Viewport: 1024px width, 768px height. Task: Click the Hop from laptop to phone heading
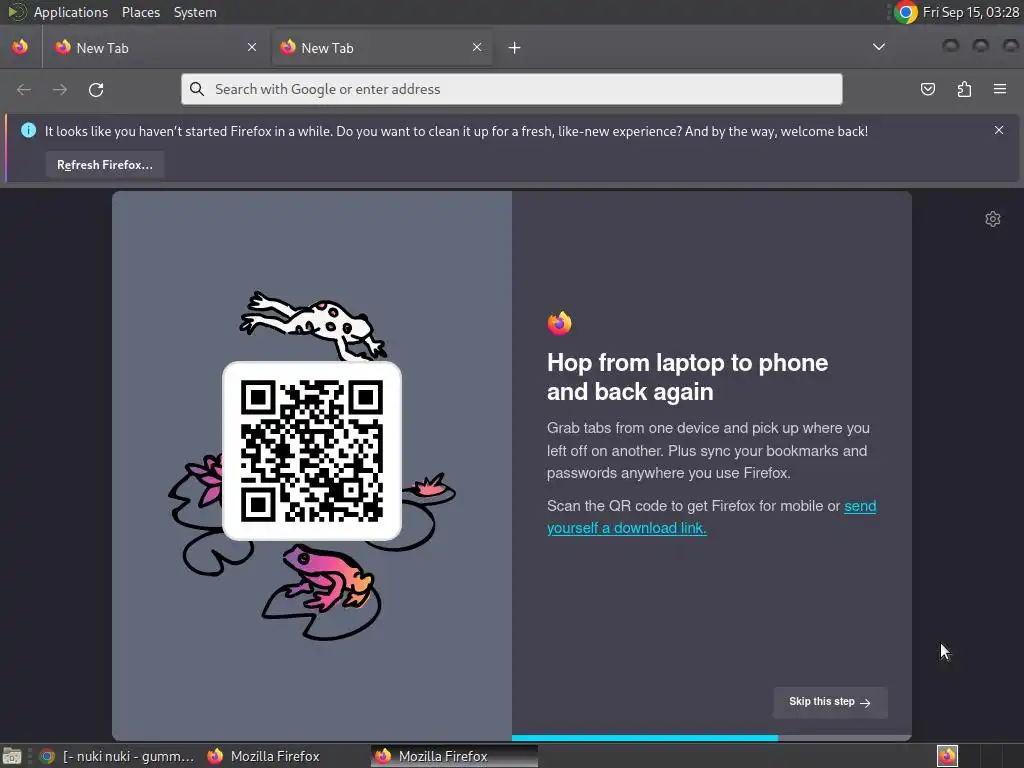tap(687, 377)
